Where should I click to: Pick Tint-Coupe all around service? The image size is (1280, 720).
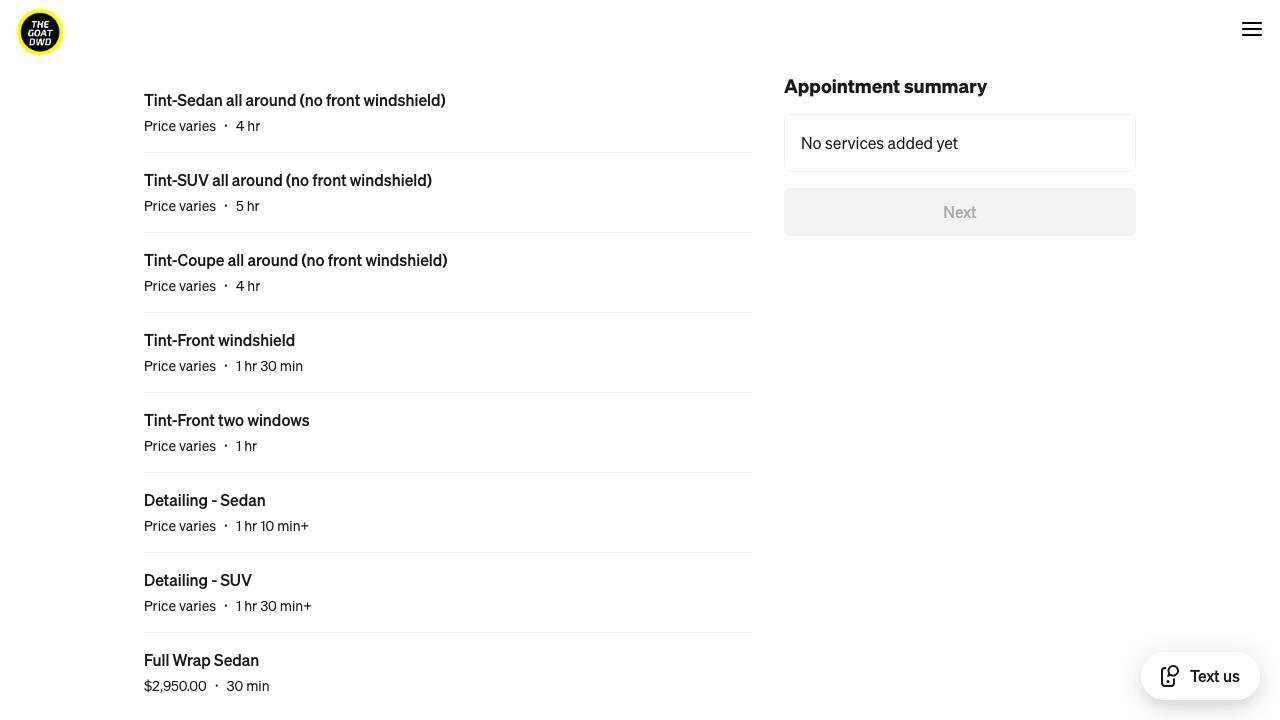295,261
